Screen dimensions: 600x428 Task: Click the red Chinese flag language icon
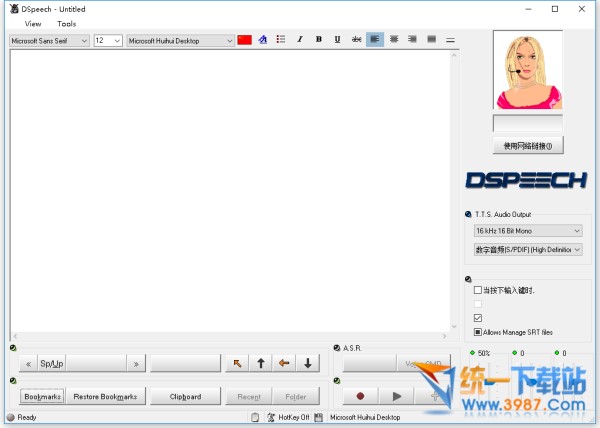point(245,39)
